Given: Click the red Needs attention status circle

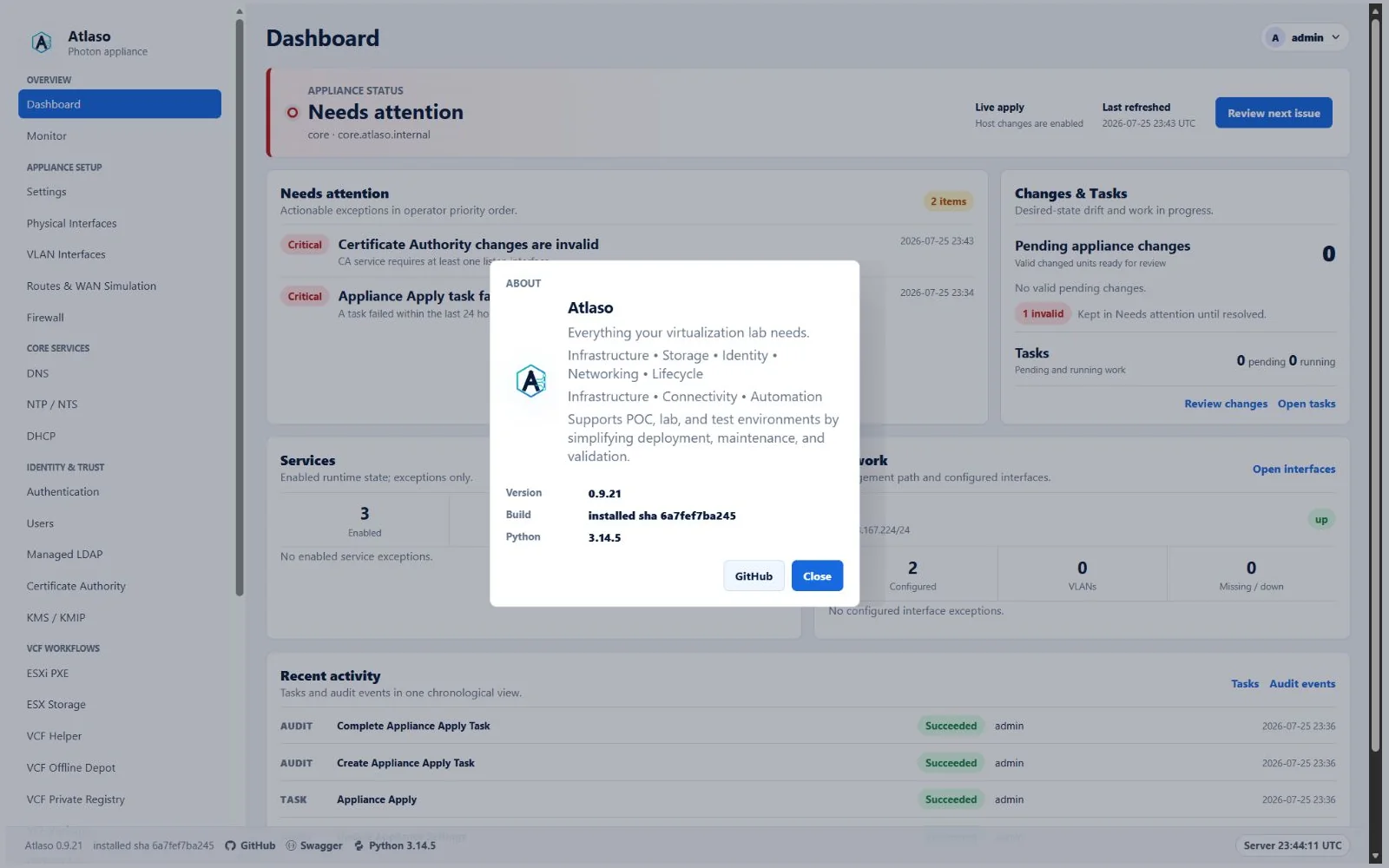Looking at the screenshot, I should [x=293, y=113].
